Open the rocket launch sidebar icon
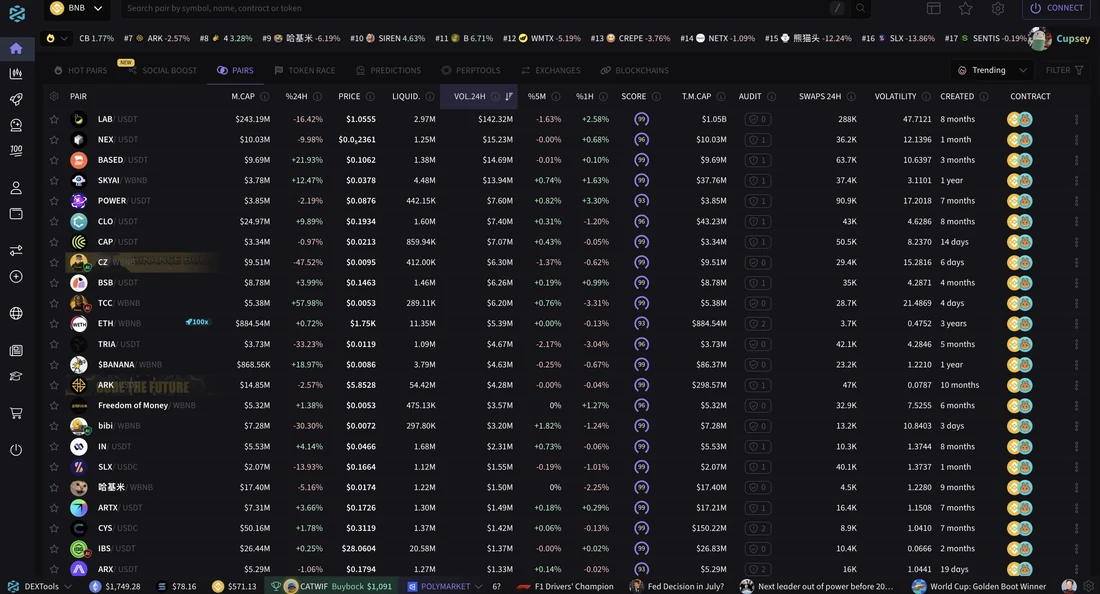Image resolution: width=1100 pixels, height=594 pixels. 16,100
